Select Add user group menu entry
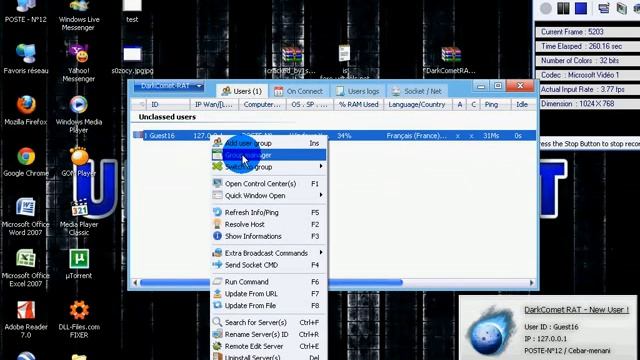This screenshot has height=360, width=640. [269, 143]
